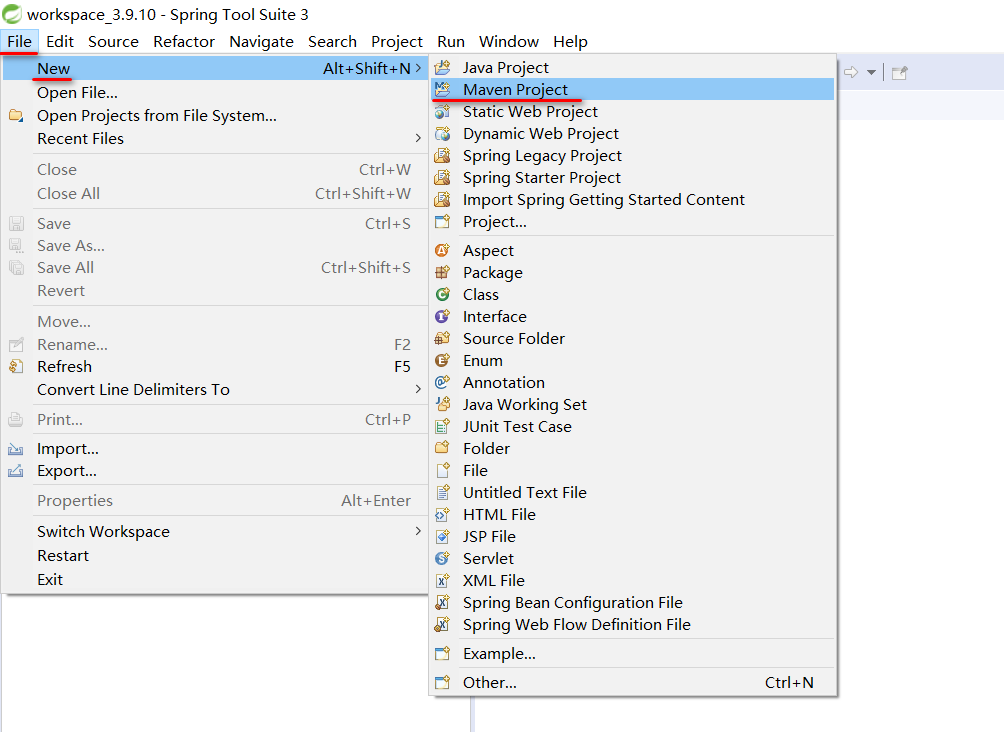Open the forward navigation history dropdown arrow
Image resolution: width=1004 pixels, height=732 pixels.
(871, 72)
